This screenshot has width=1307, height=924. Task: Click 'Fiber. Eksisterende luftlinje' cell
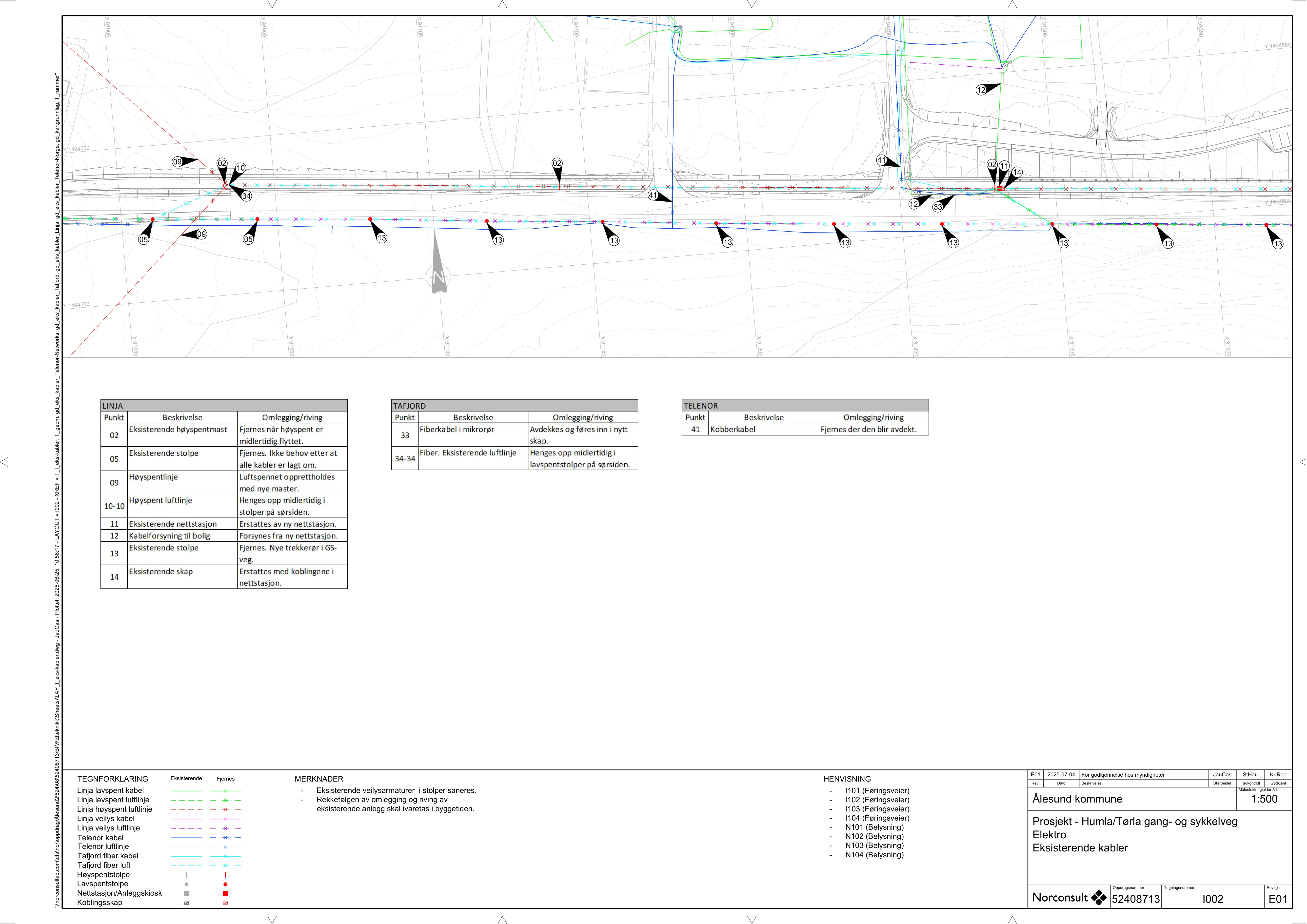[473, 458]
